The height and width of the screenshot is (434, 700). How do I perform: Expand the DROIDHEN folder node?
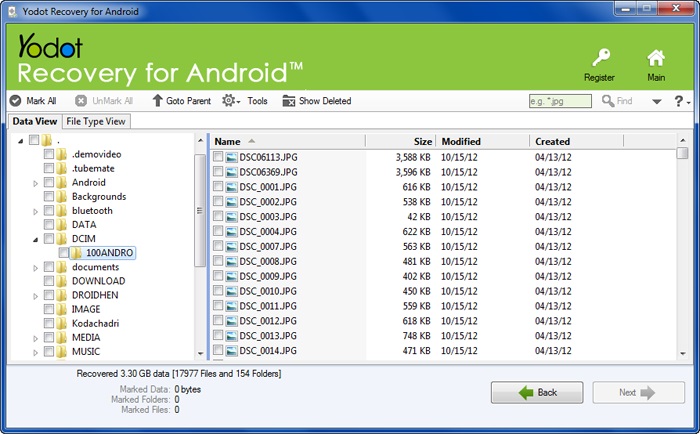tap(36, 296)
